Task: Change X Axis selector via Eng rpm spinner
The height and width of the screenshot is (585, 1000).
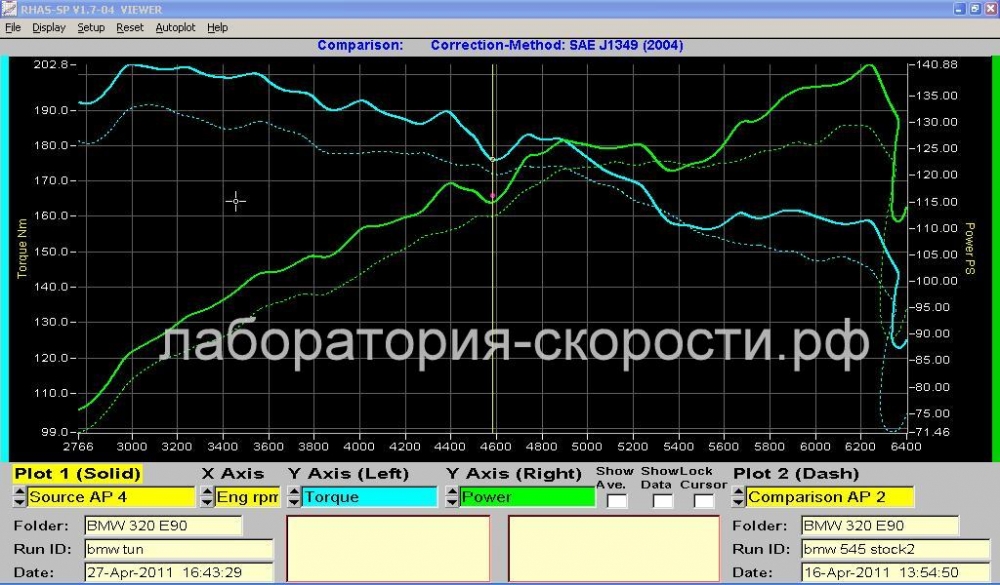Action: click(207, 497)
